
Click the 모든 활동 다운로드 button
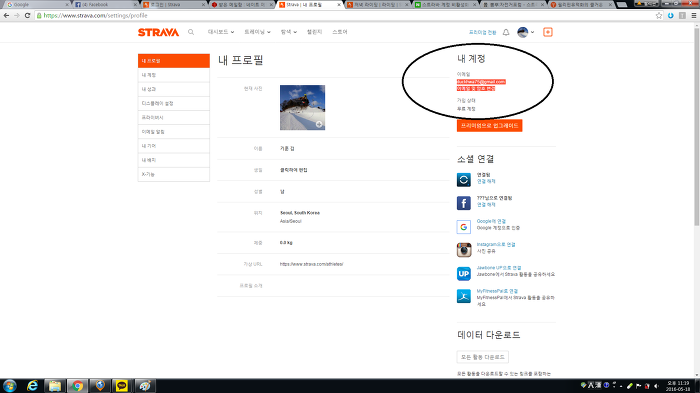point(483,357)
